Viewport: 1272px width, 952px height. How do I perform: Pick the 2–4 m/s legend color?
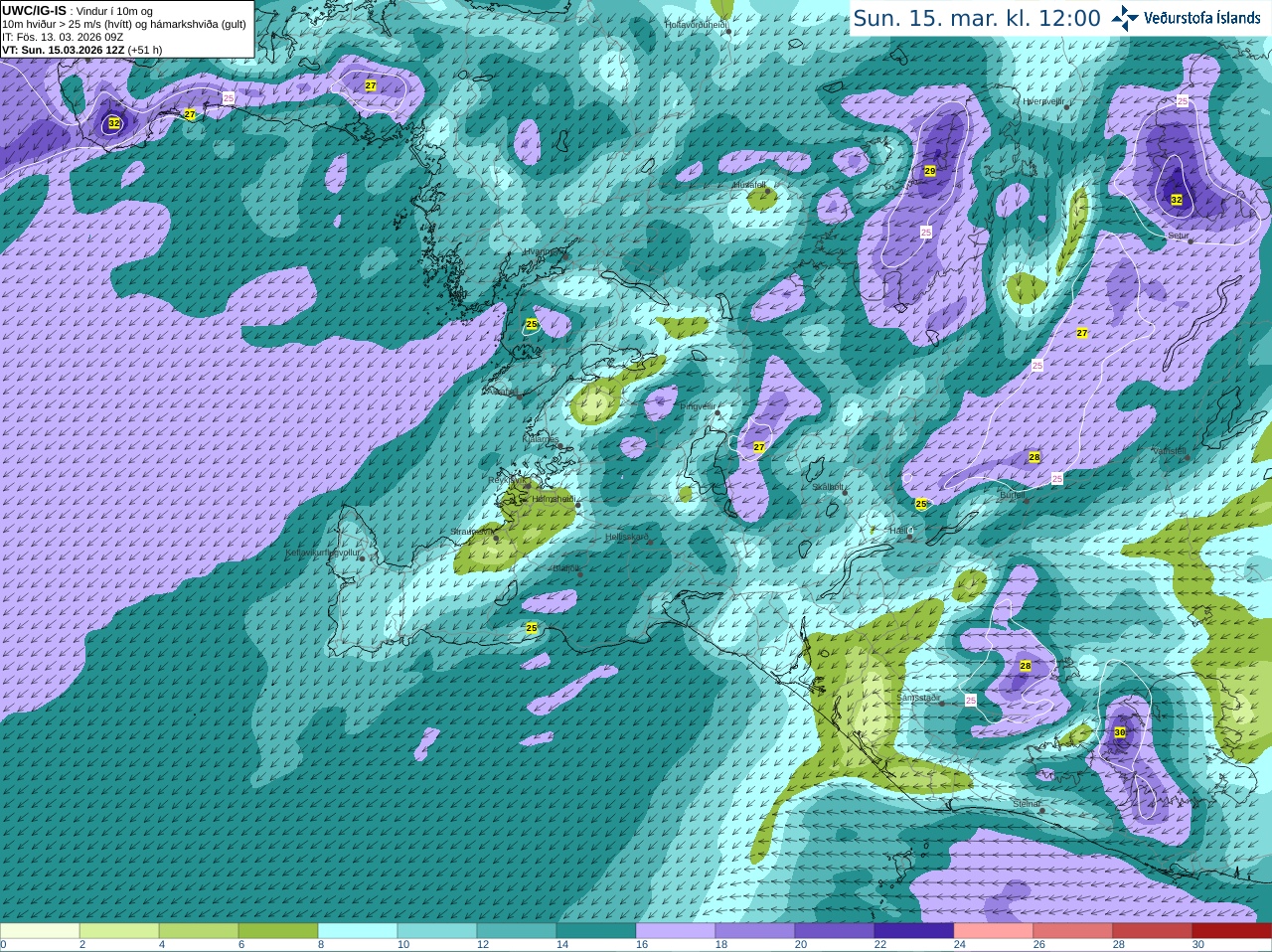point(119,931)
